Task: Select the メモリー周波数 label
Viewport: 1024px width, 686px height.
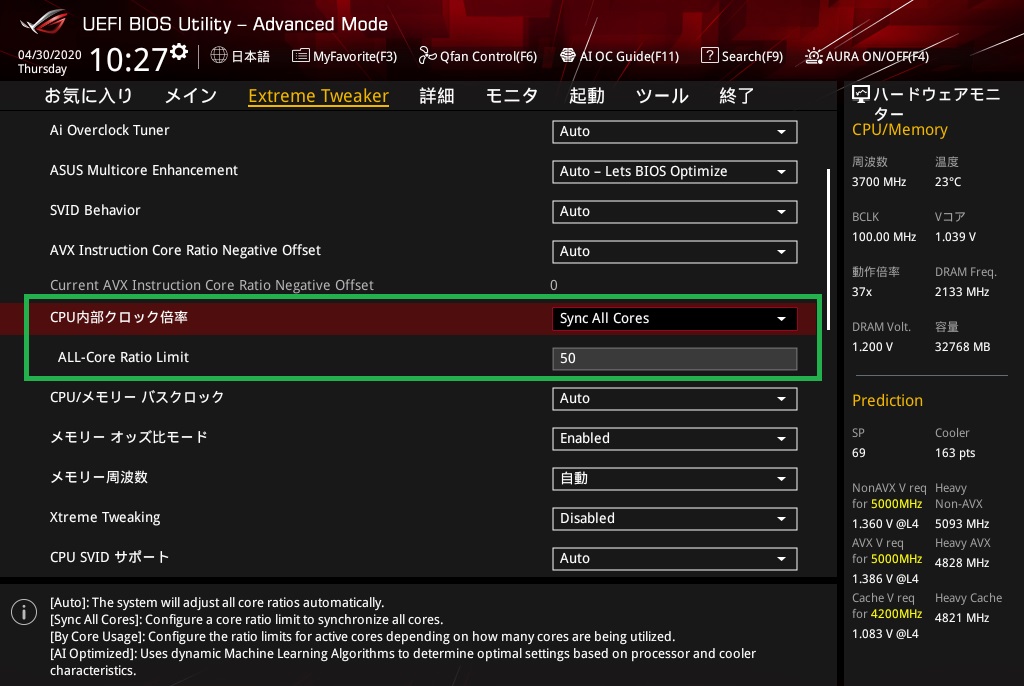Action: click(x=99, y=477)
